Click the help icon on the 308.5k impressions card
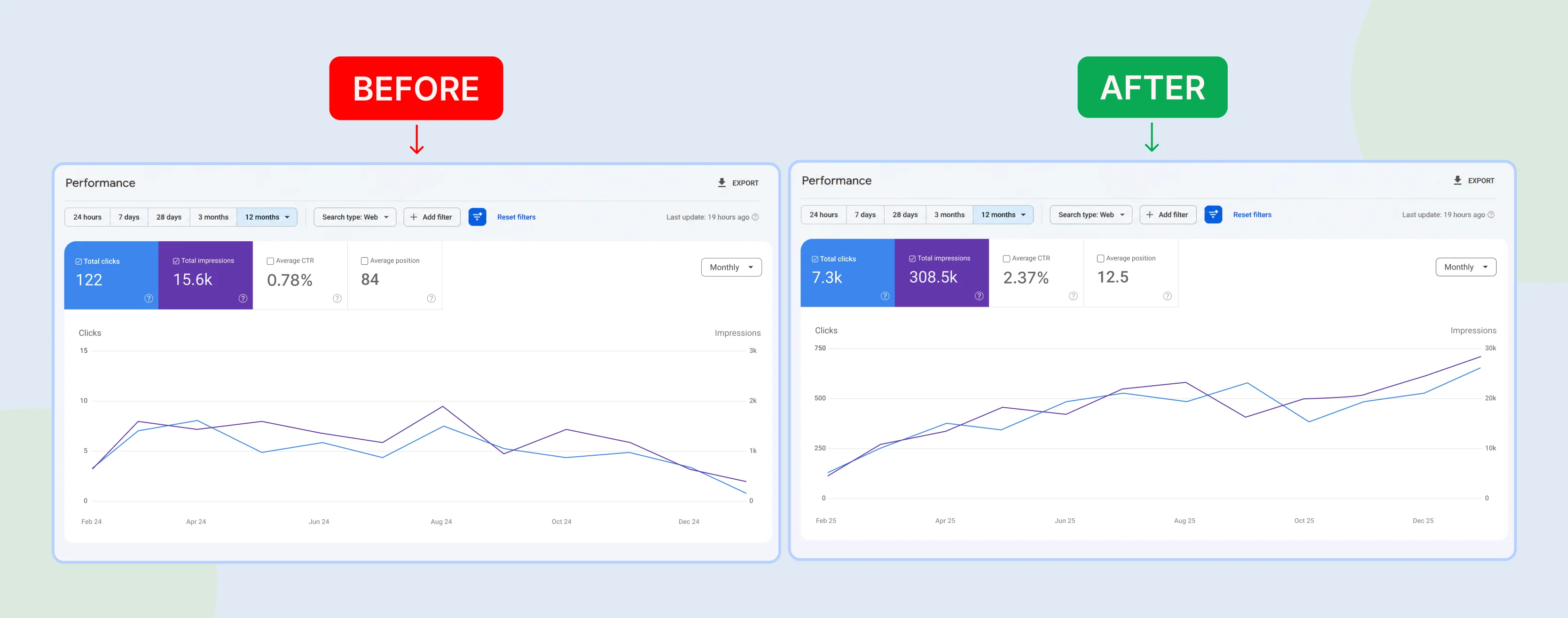 pyautogui.click(x=980, y=296)
